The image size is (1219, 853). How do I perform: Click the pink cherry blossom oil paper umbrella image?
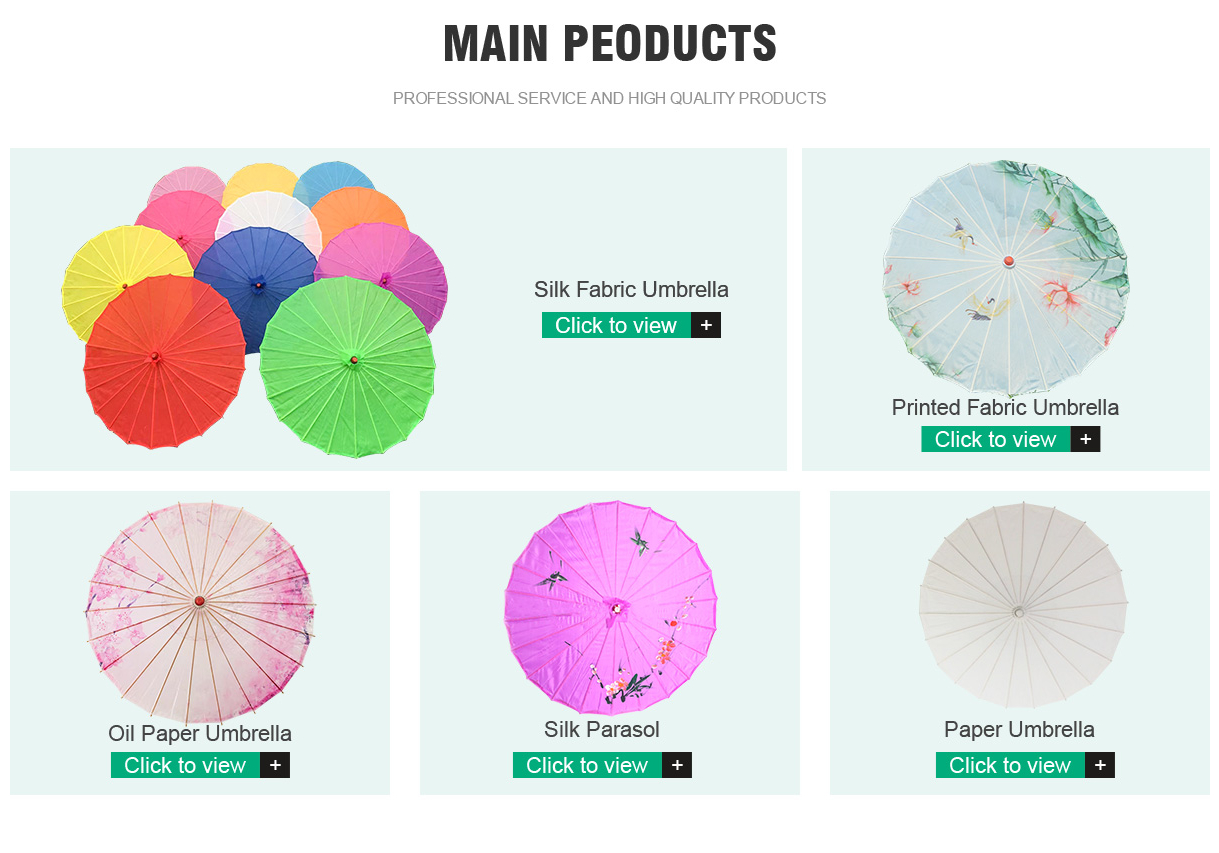click(200, 610)
